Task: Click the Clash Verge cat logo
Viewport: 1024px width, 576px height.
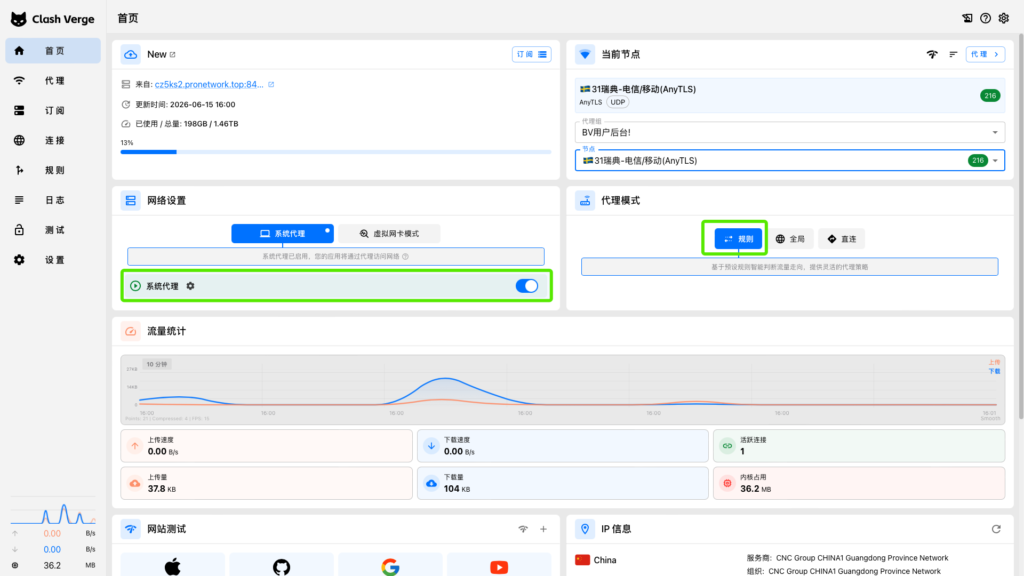Action: click(x=18, y=19)
